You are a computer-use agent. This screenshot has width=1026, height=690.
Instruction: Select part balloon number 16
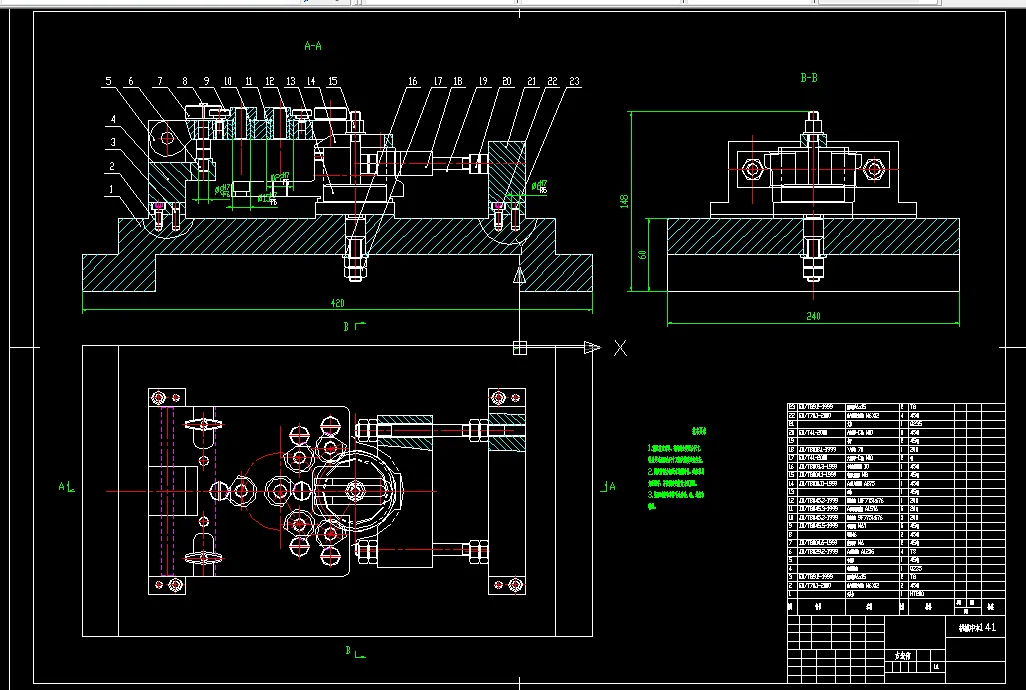click(x=413, y=81)
